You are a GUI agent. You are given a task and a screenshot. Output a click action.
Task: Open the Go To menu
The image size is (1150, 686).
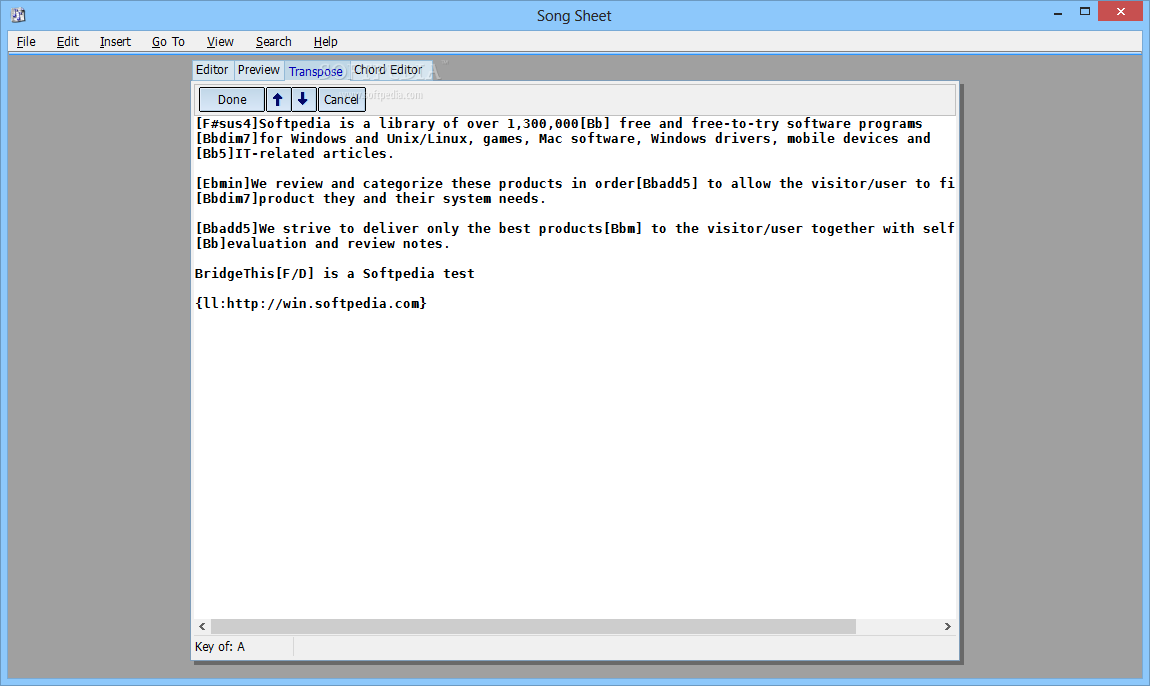(168, 42)
